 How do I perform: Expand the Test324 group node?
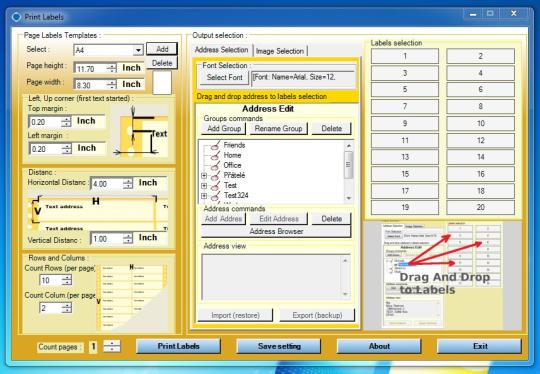204,196
